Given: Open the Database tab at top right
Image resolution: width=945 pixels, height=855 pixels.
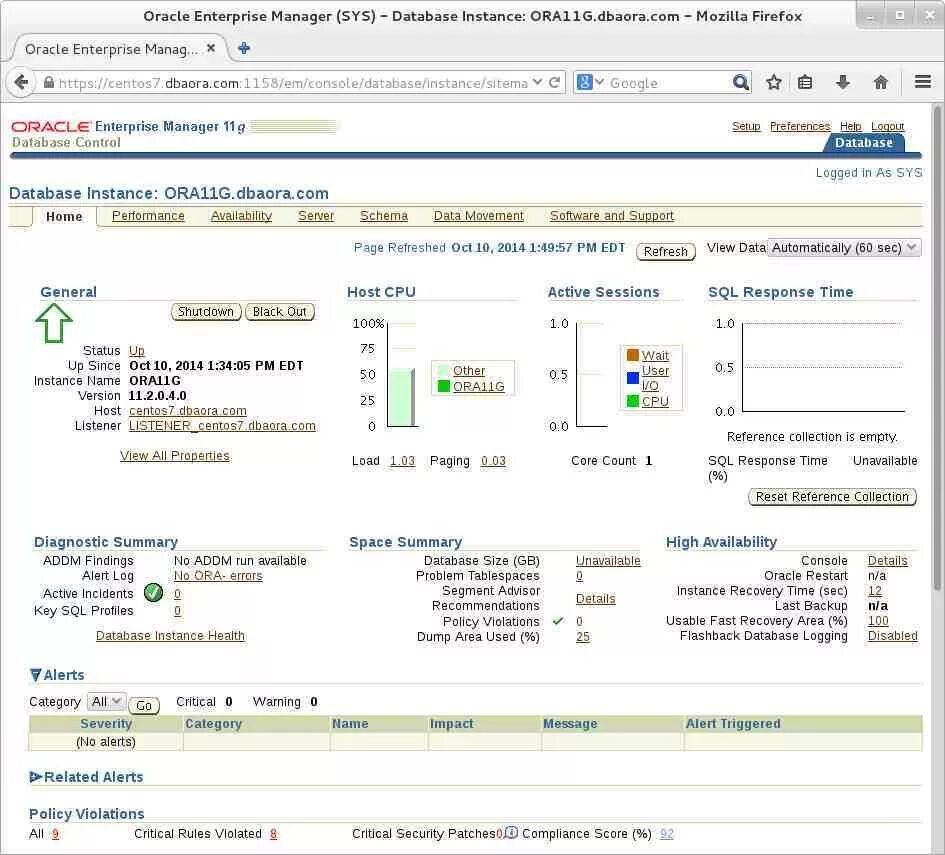Looking at the screenshot, I should [864, 143].
